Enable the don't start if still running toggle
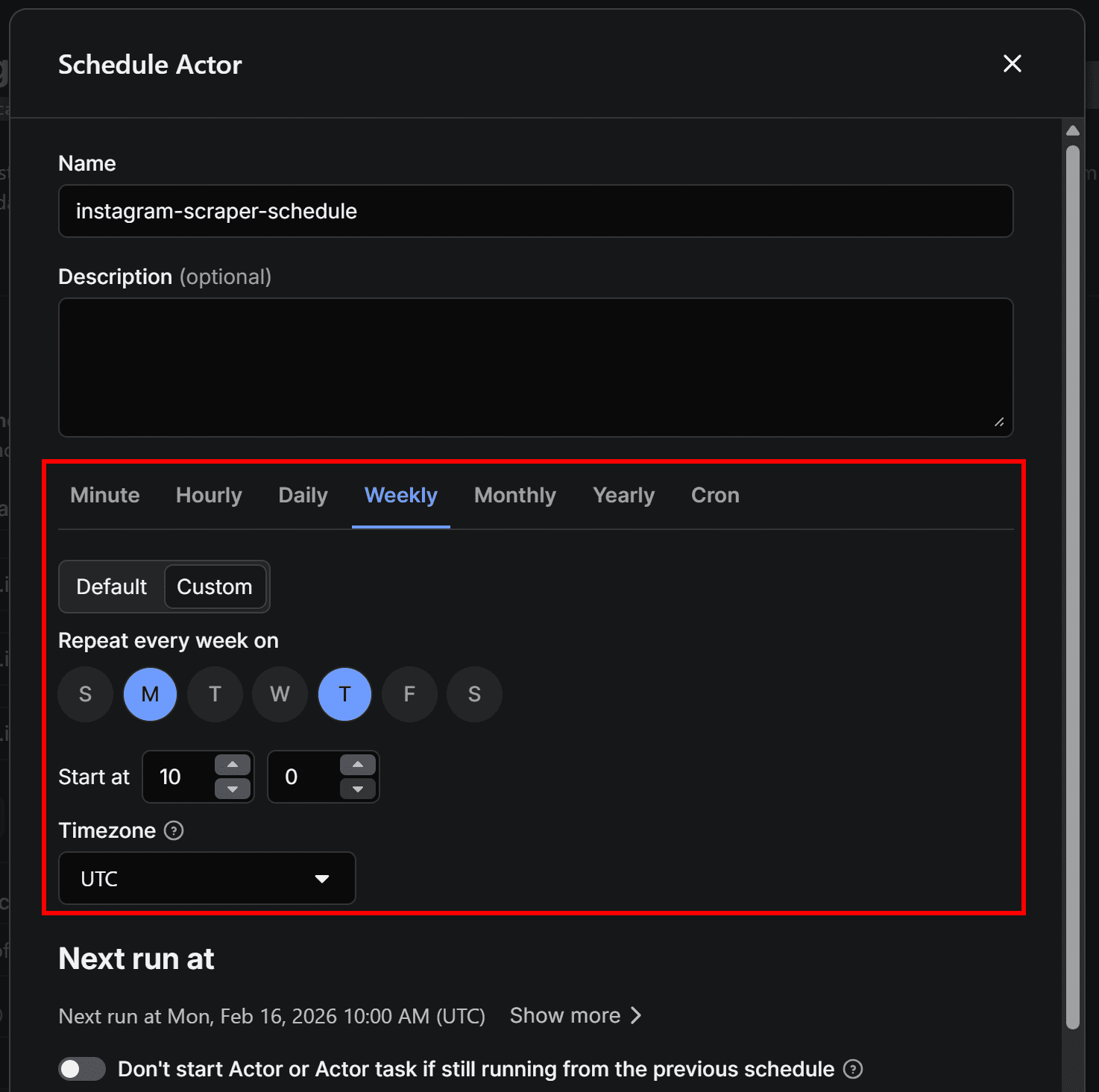 (x=81, y=1069)
